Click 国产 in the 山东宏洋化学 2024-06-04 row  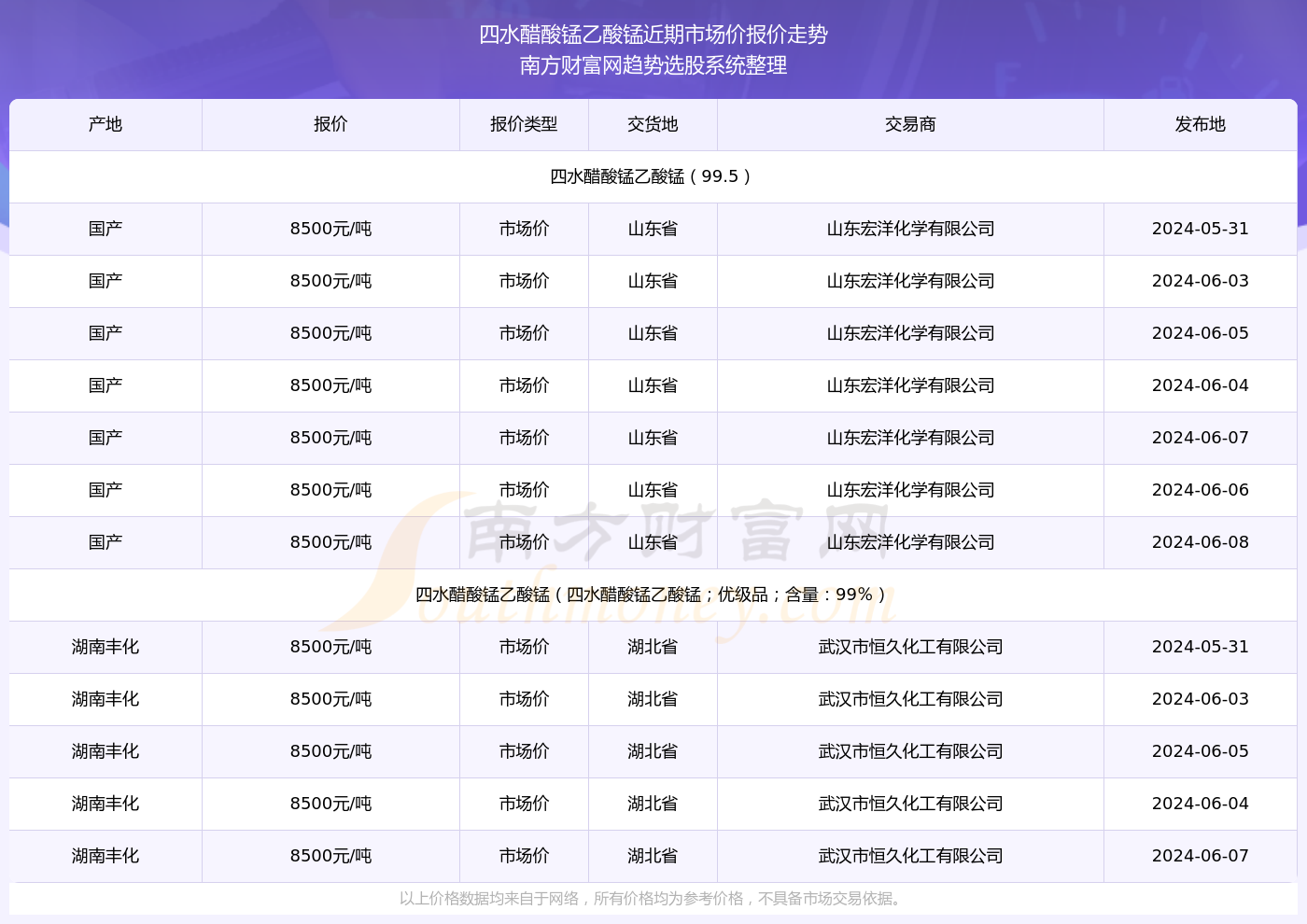(105, 385)
